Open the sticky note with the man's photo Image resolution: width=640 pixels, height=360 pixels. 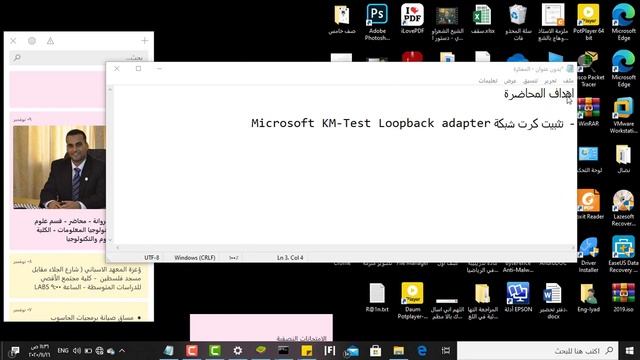click(x=58, y=181)
